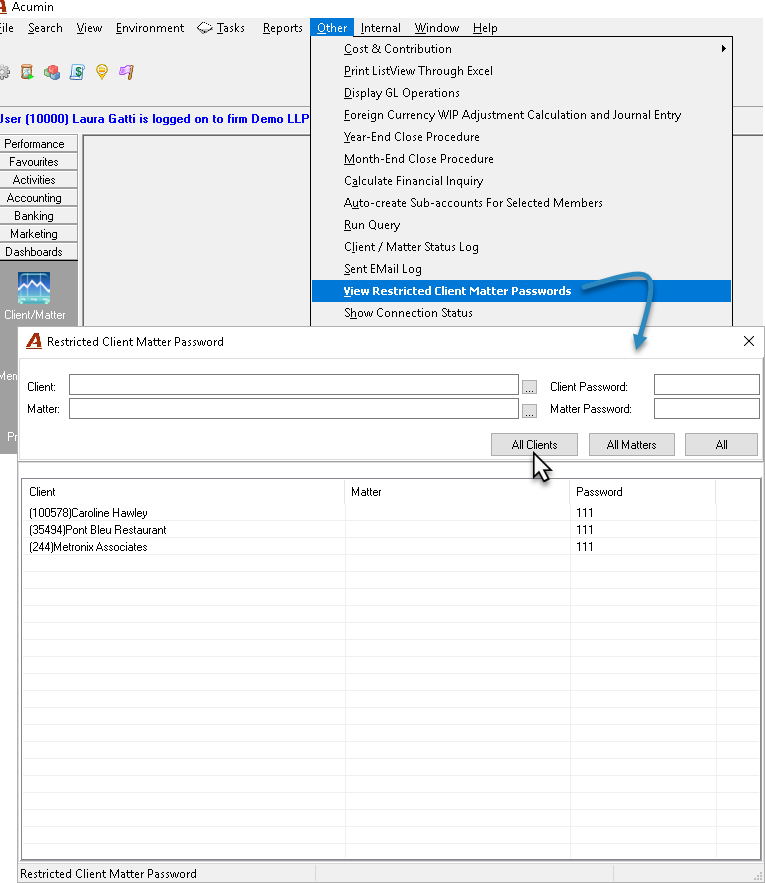The width and height of the screenshot is (765, 883).
Task: Open Client / Matter Status Log
Action: 521,247
